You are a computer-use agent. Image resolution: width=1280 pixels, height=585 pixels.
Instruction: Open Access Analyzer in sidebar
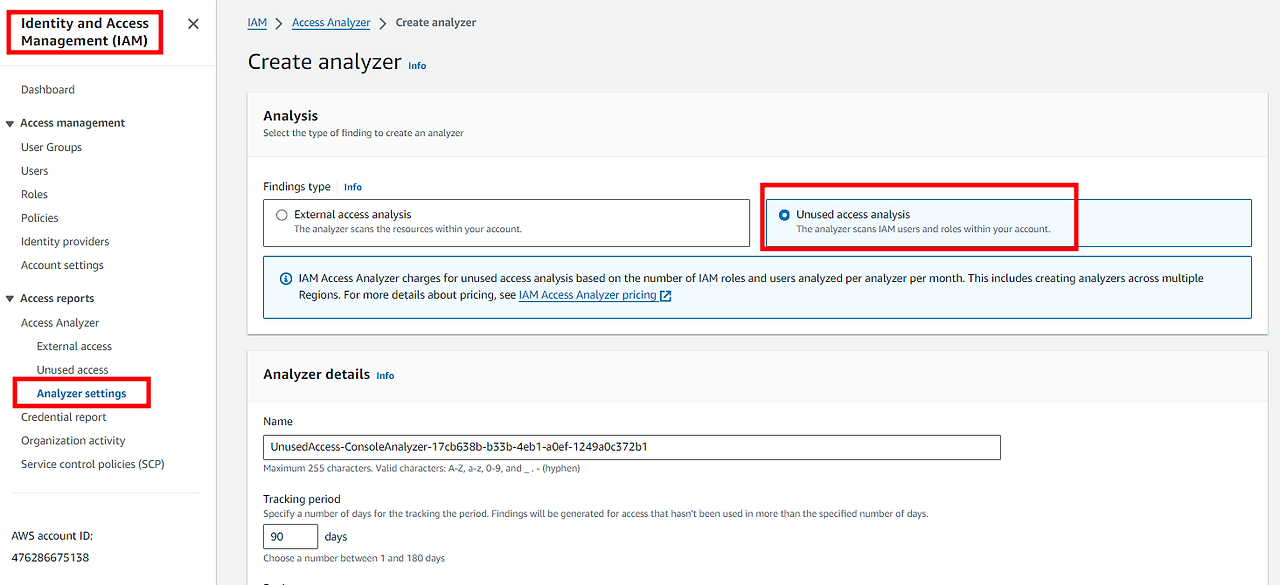coord(60,323)
